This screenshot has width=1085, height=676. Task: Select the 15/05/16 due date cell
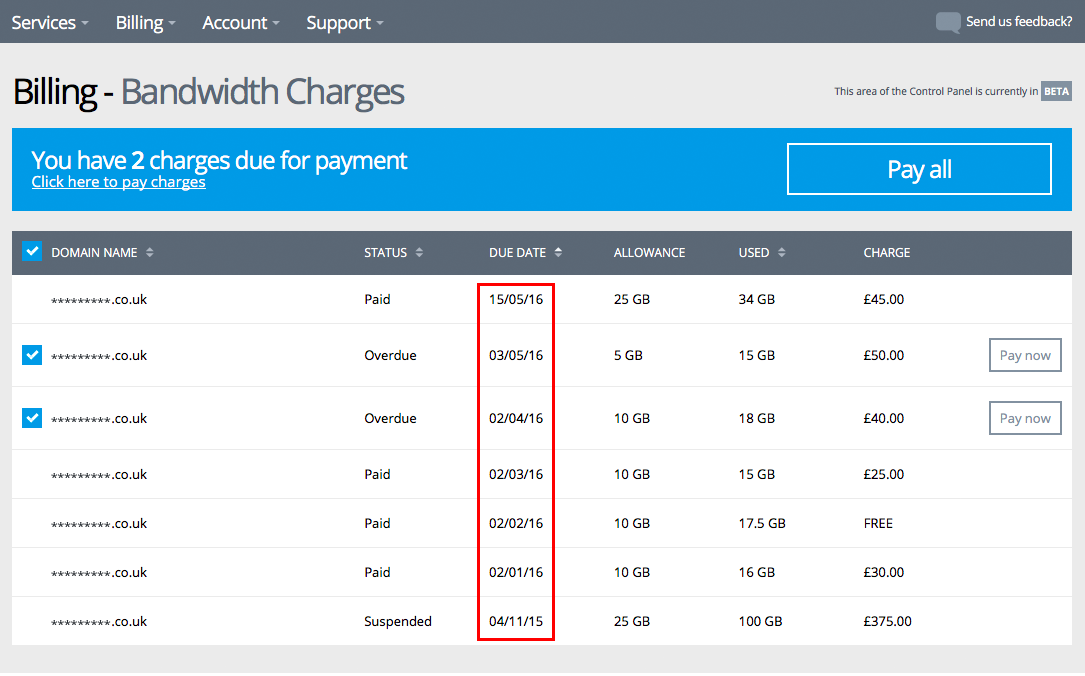[516, 300]
